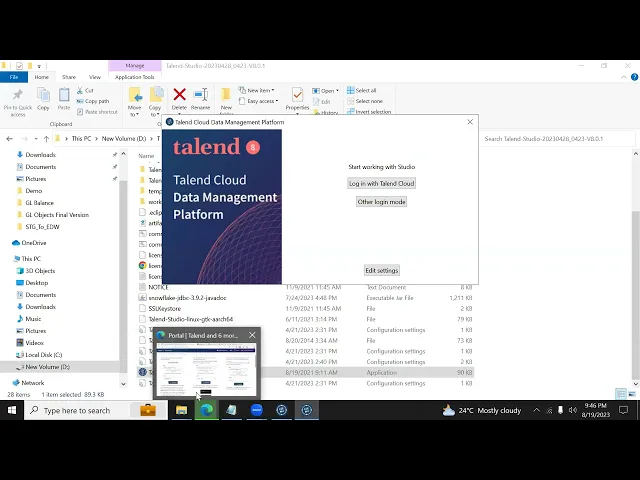
Task: Open the New item dropdown
Action: pos(256,90)
